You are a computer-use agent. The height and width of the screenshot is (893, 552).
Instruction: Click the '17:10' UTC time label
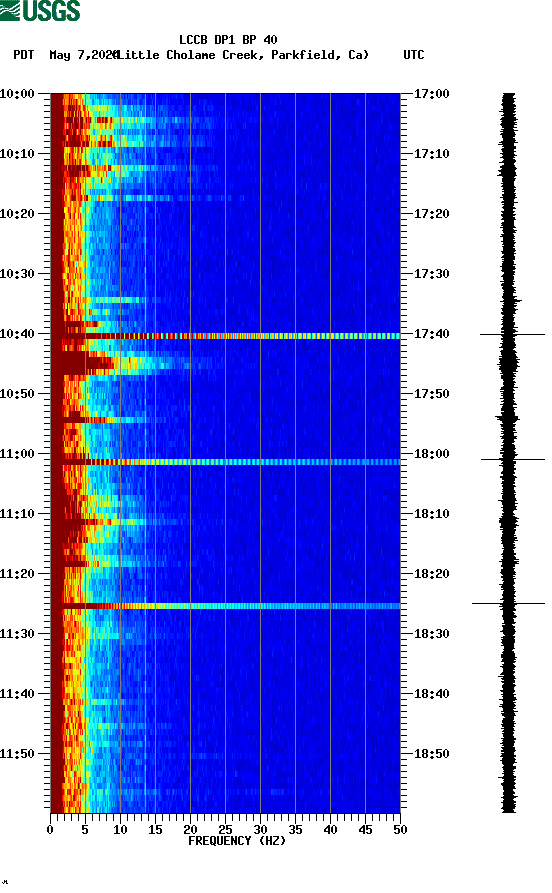click(x=432, y=154)
